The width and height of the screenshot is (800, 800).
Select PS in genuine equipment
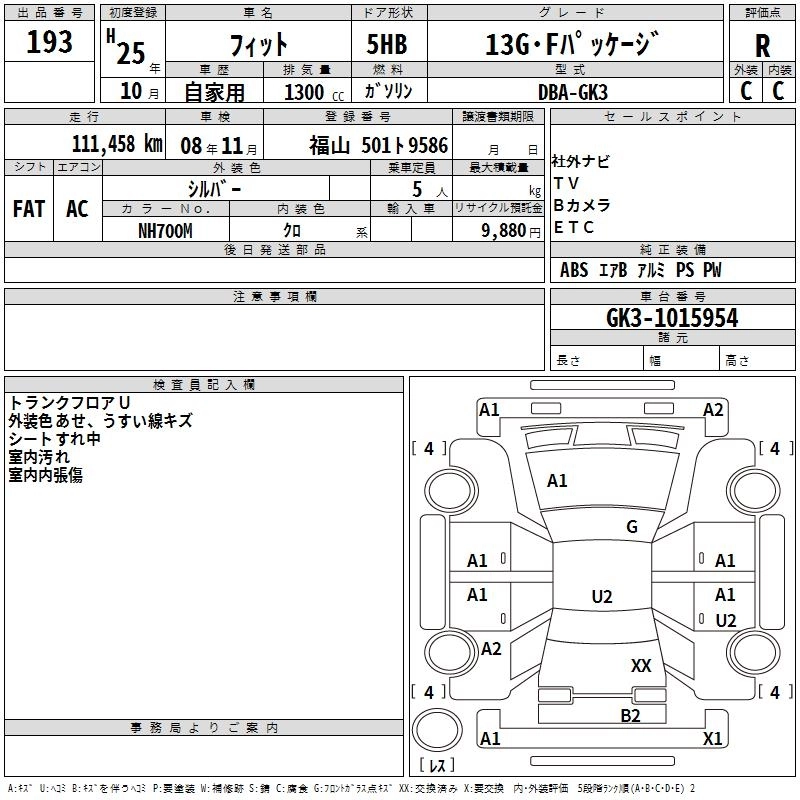point(685,270)
